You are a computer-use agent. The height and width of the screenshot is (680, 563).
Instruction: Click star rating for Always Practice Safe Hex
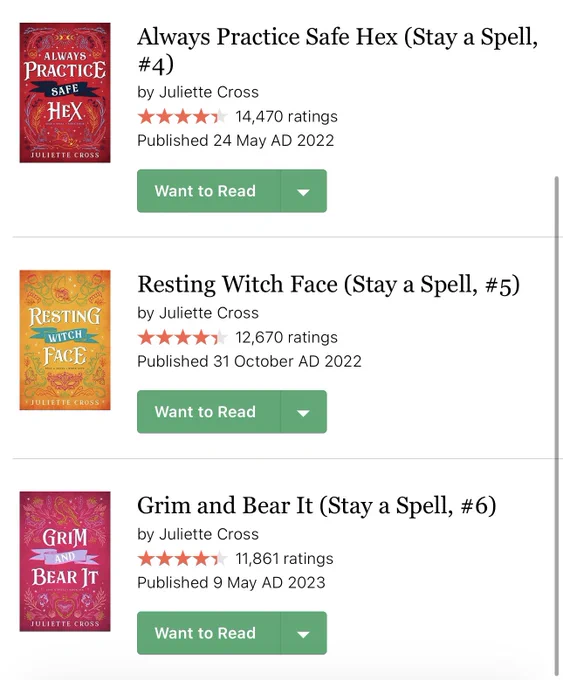182,116
